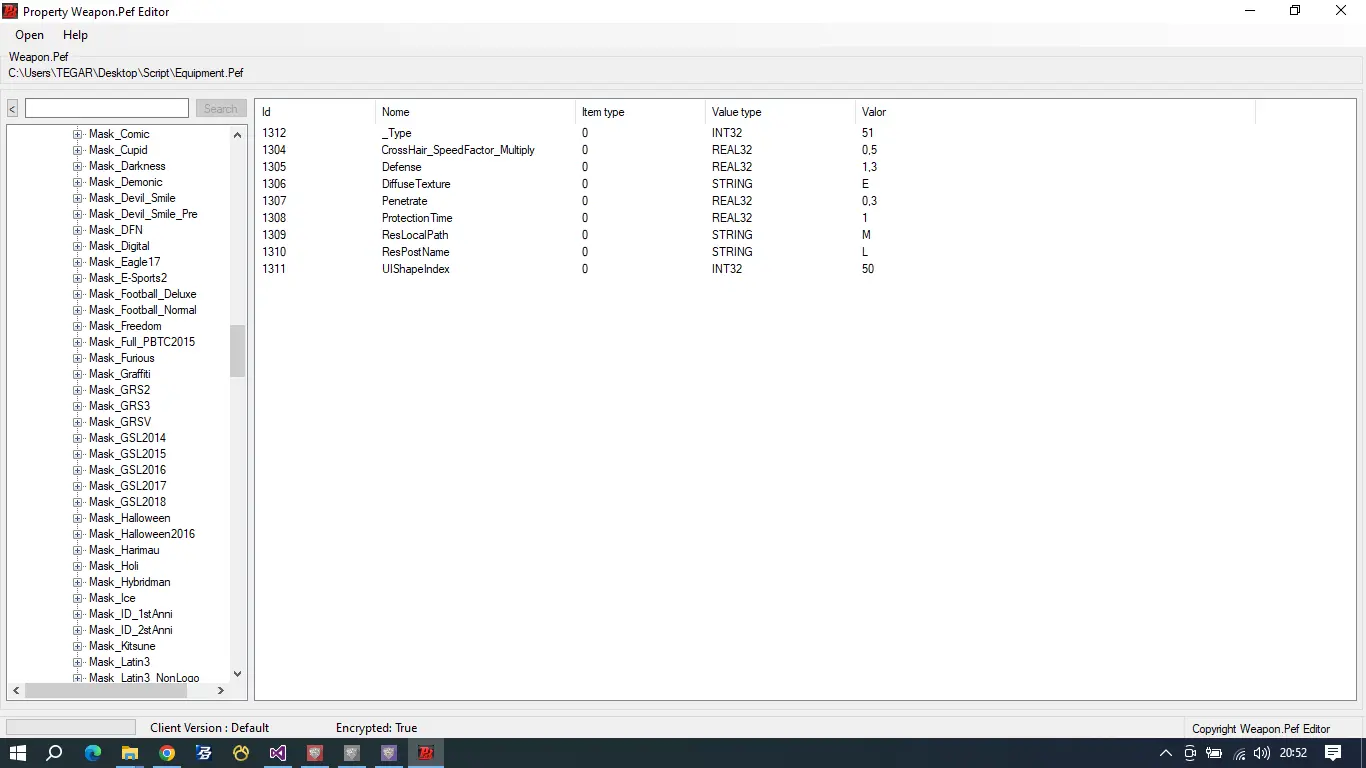Open the notification action center
Screen dimensions: 1366x768
(1334, 753)
